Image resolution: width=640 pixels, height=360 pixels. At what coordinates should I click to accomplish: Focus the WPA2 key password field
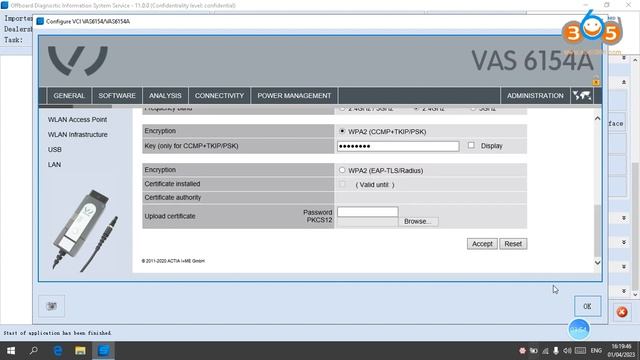(398, 146)
